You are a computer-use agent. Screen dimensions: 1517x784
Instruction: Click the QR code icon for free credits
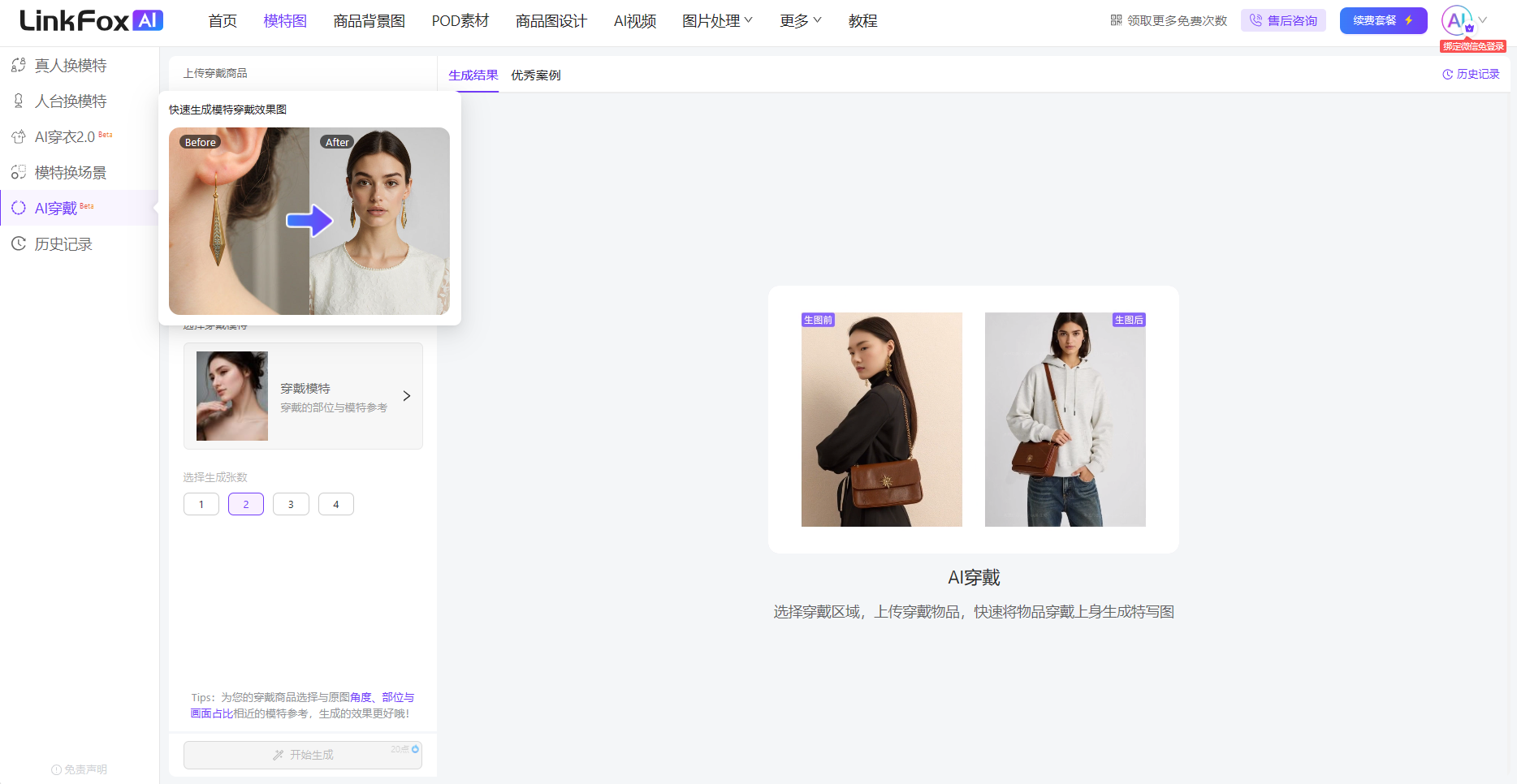tap(1116, 20)
